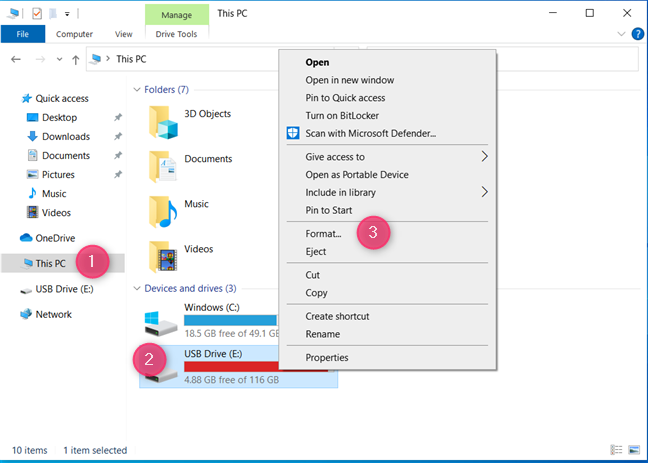Viewport: 648px width, 463px height.
Task: Select the Manage contextual tab
Action: click(176, 15)
